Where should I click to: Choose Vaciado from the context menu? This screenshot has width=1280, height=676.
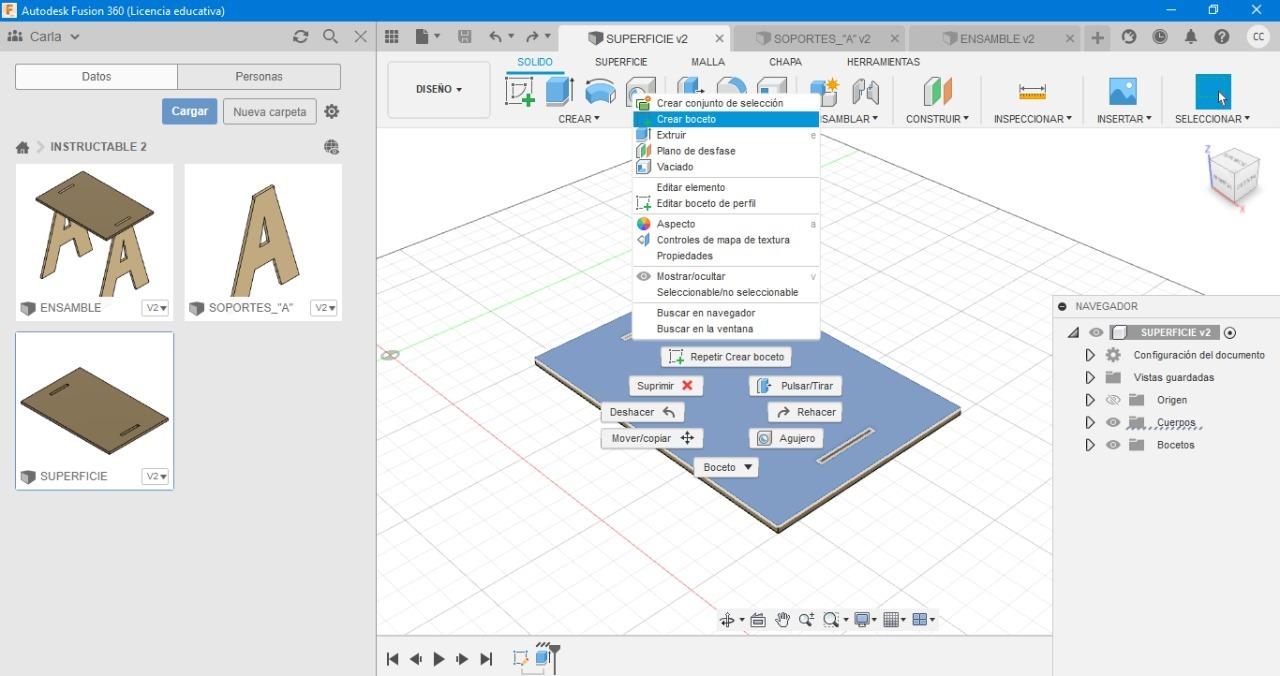pos(726,167)
